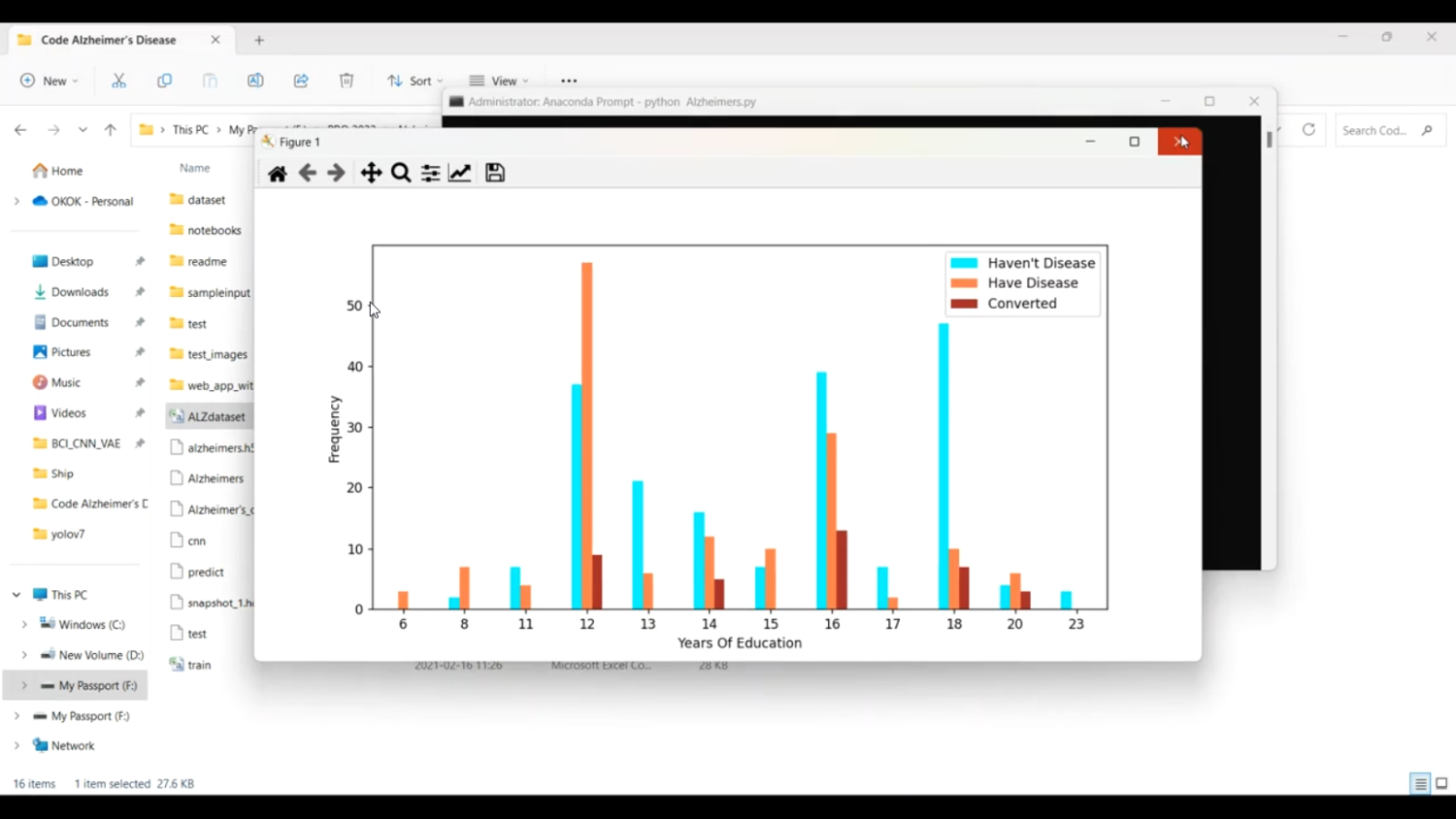Select the Pan axes tool
The height and width of the screenshot is (819, 1456).
pyautogui.click(x=371, y=173)
